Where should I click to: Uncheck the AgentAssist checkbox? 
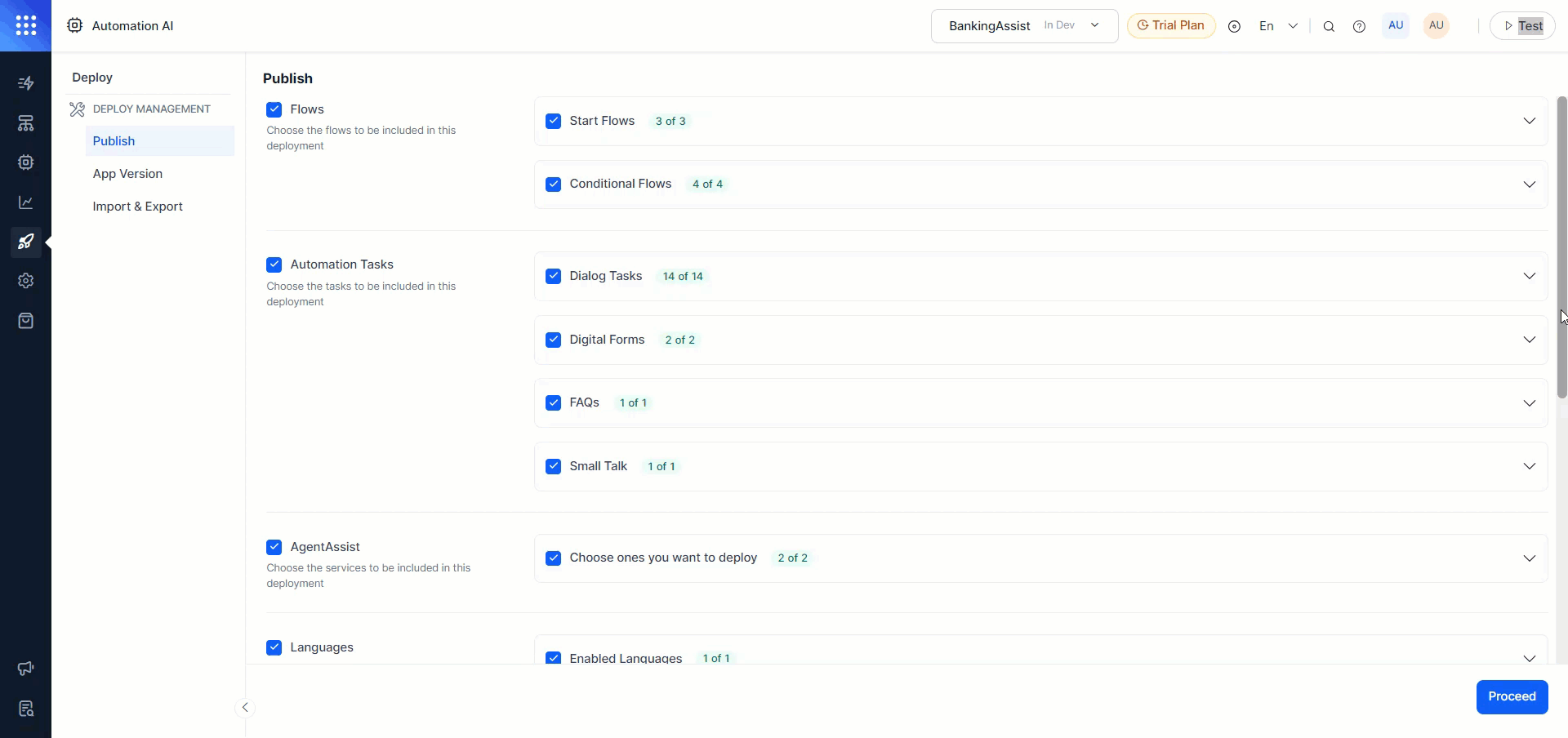[x=274, y=547]
